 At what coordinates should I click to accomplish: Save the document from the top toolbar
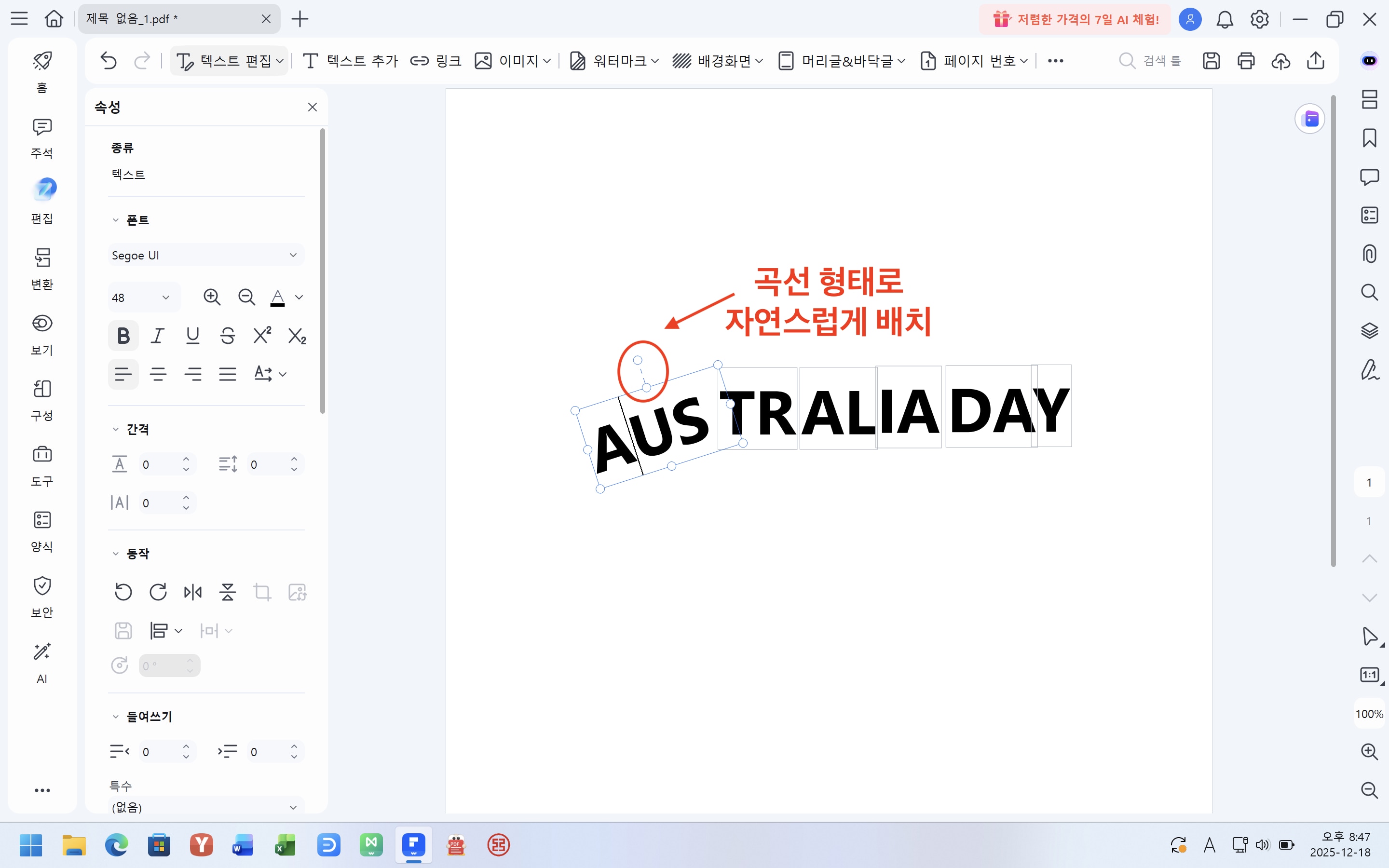click(x=1211, y=61)
